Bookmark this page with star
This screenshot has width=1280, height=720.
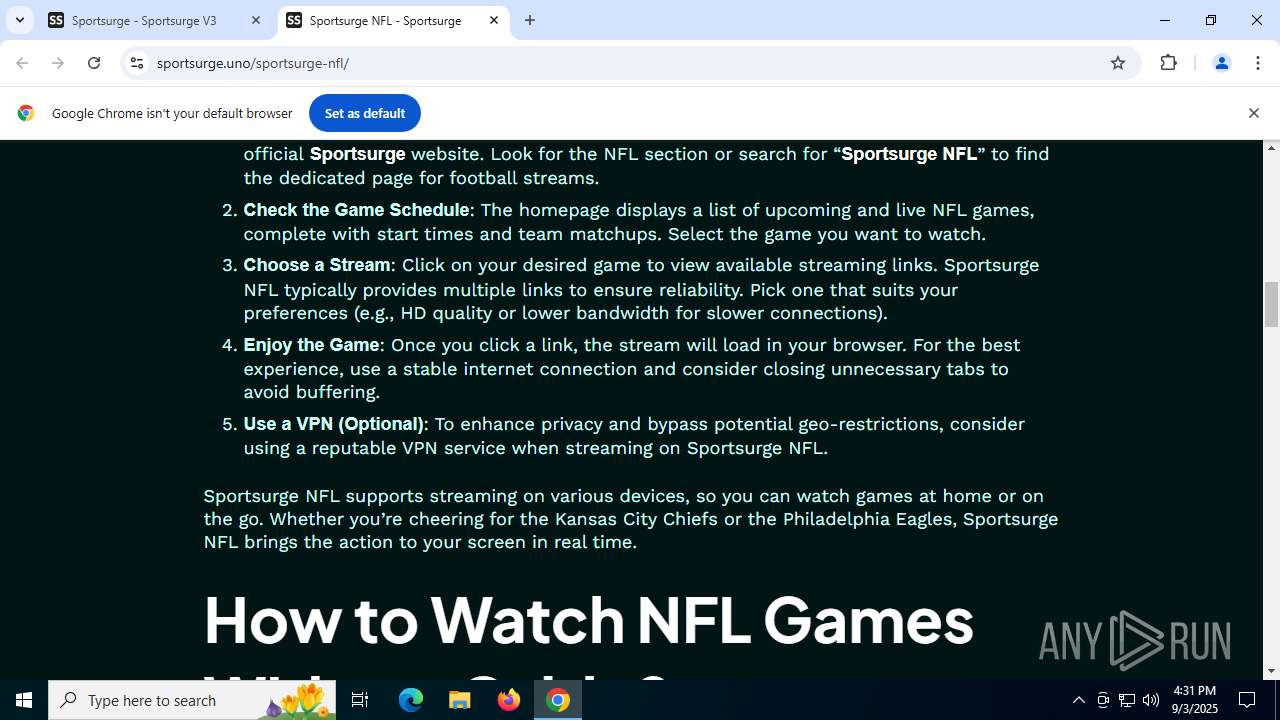pos(1118,63)
